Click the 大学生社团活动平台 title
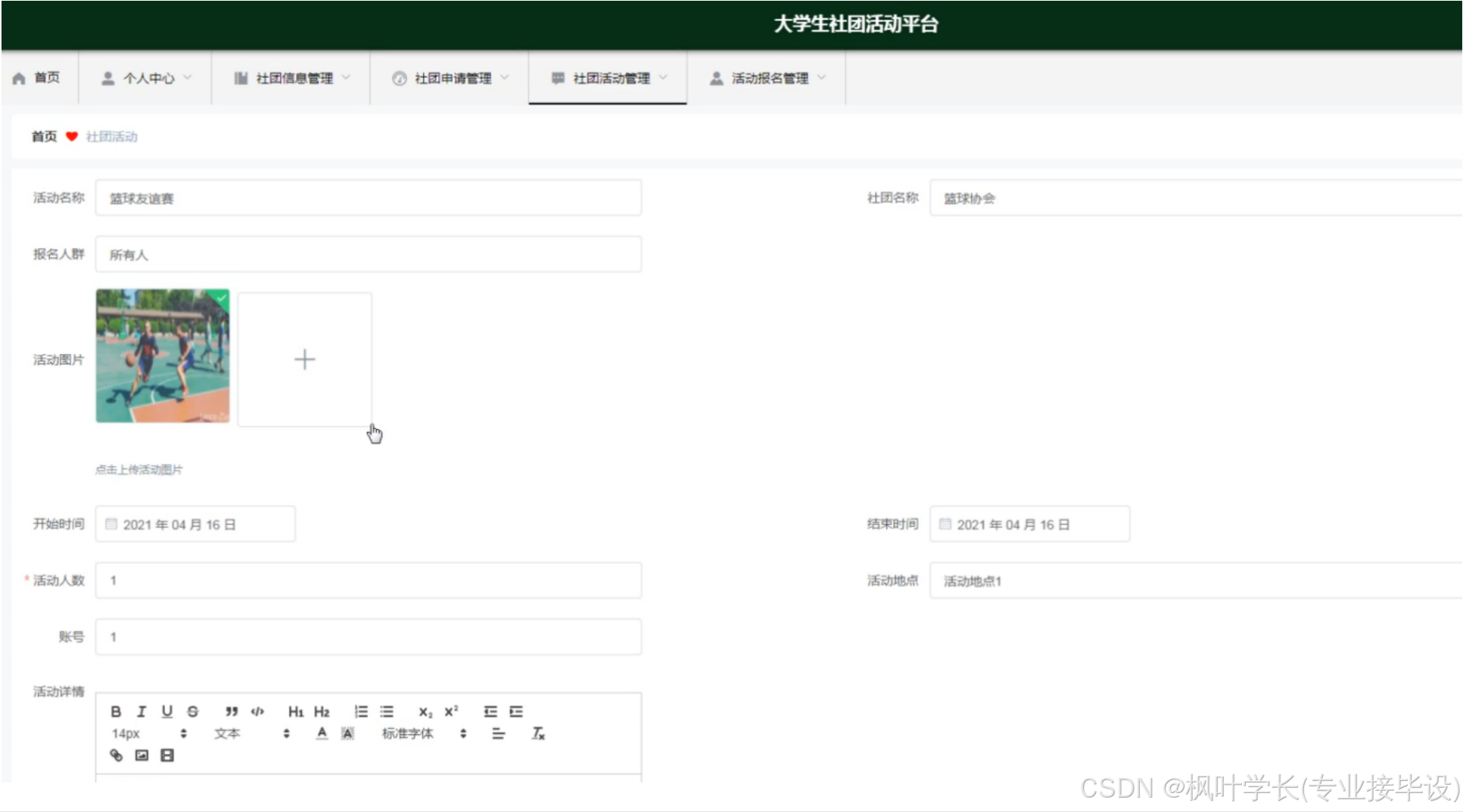Viewport: 1463px width, 812px height. click(x=856, y=24)
